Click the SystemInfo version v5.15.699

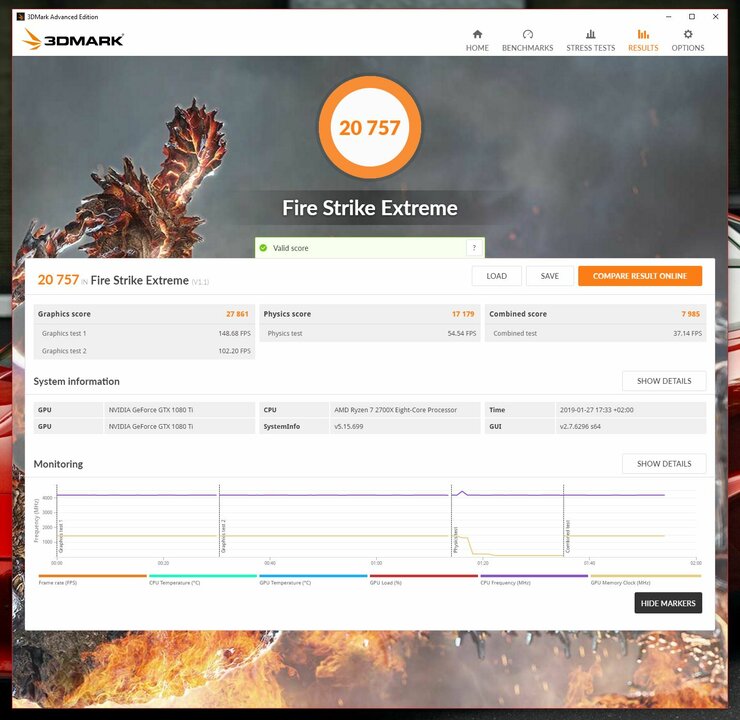pos(349,427)
